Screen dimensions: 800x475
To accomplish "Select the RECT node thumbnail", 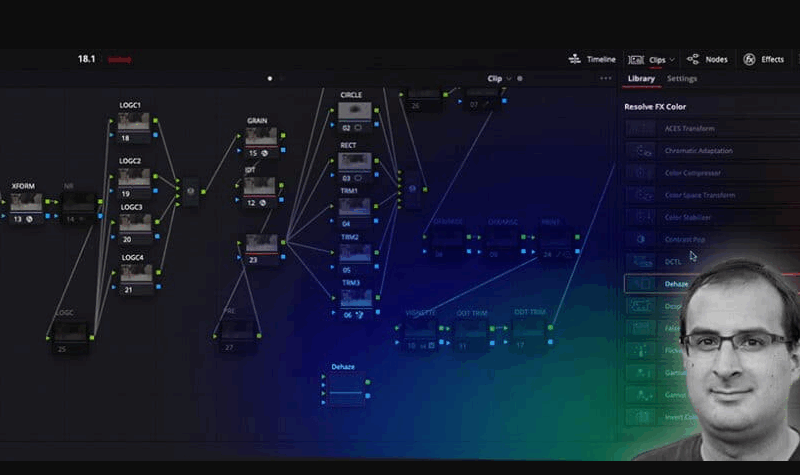I will coord(355,162).
